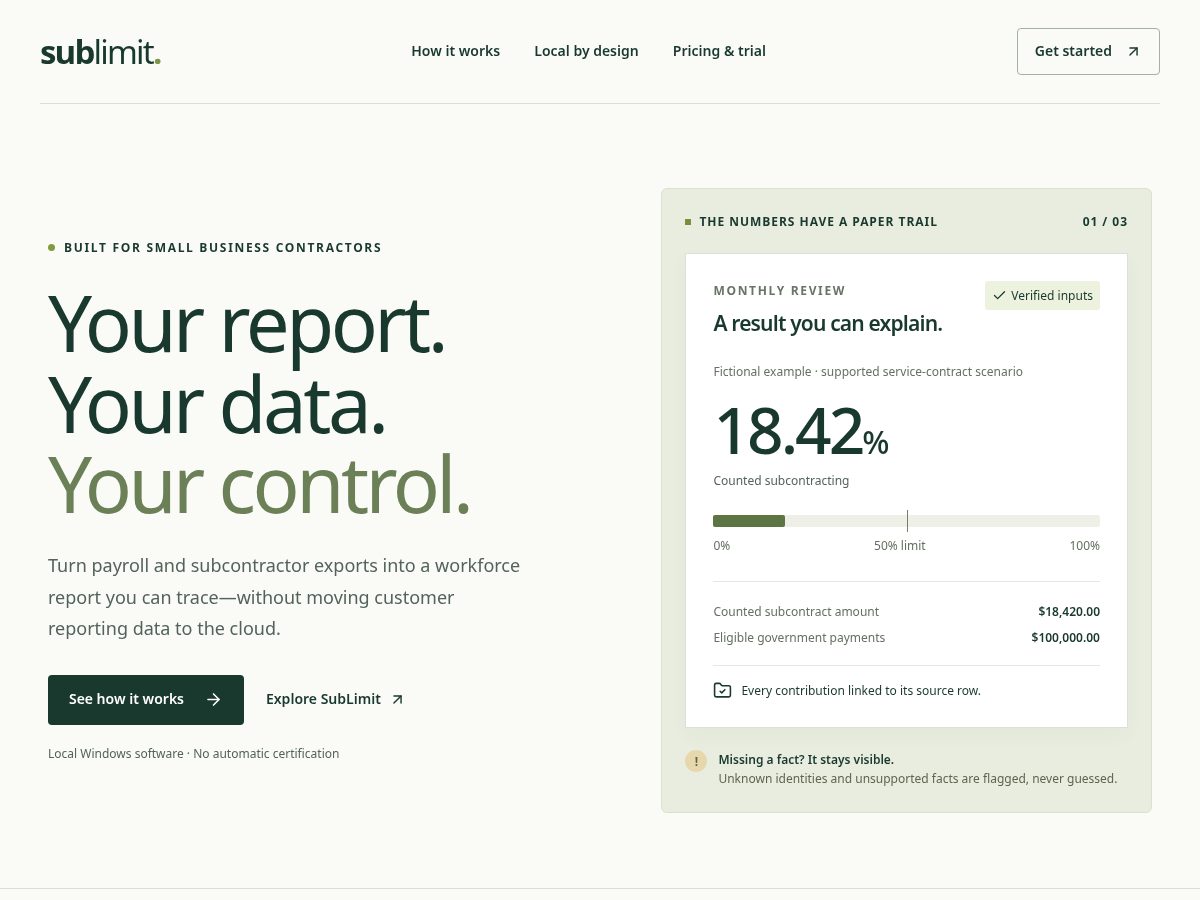
Task: Click 'A result you can explain.' heading
Action: [x=828, y=324]
